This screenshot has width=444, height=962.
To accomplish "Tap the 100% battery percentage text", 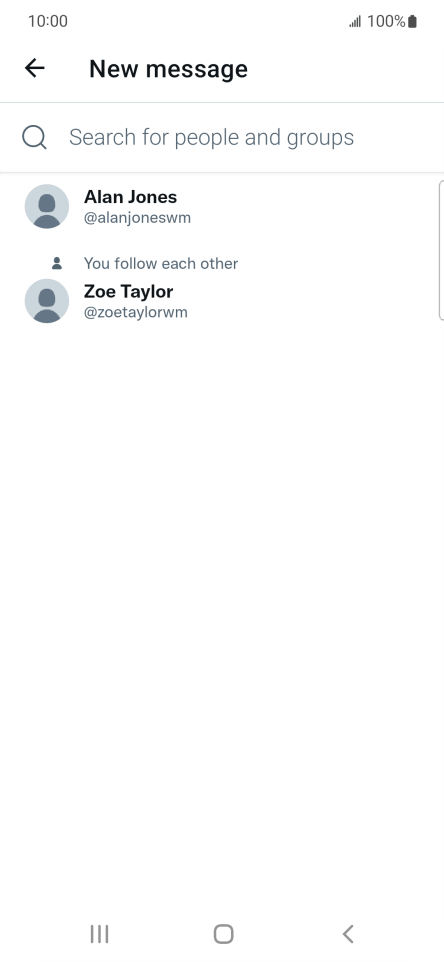I will pos(386,21).
